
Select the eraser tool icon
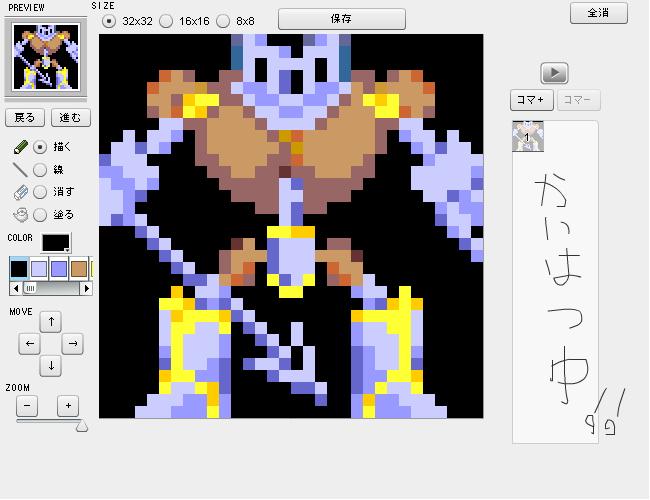coord(20,192)
